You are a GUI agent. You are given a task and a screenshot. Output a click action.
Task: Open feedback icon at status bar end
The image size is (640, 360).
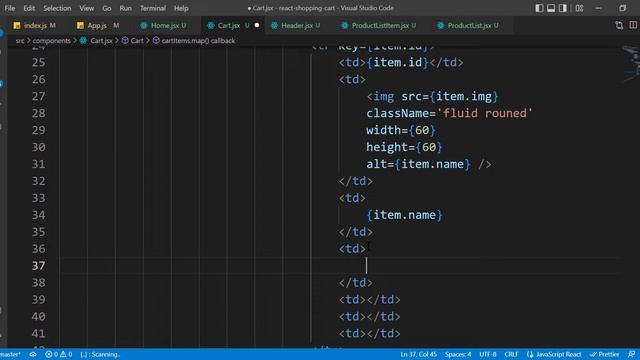click(x=631, y=354)
